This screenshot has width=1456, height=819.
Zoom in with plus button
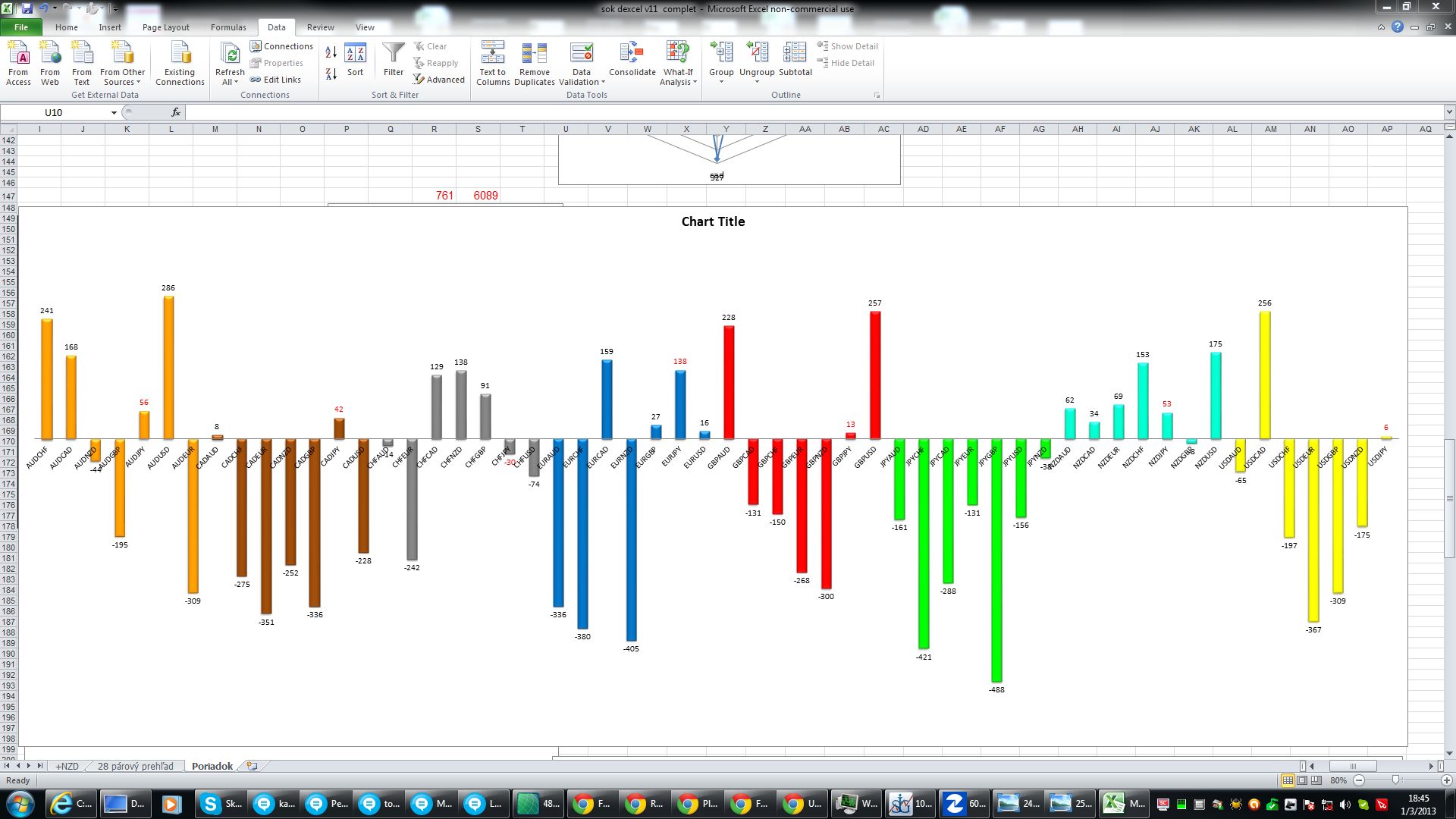[1446, 780]
